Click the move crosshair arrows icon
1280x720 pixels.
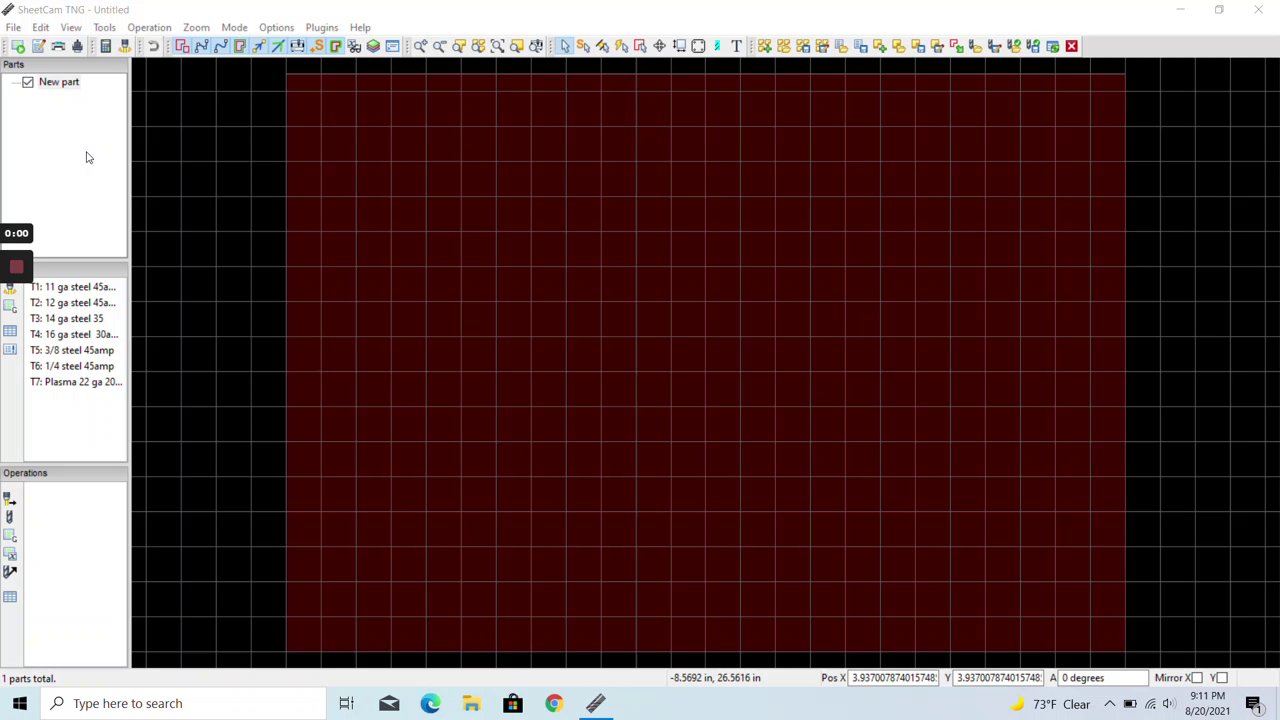pos(659,46)
